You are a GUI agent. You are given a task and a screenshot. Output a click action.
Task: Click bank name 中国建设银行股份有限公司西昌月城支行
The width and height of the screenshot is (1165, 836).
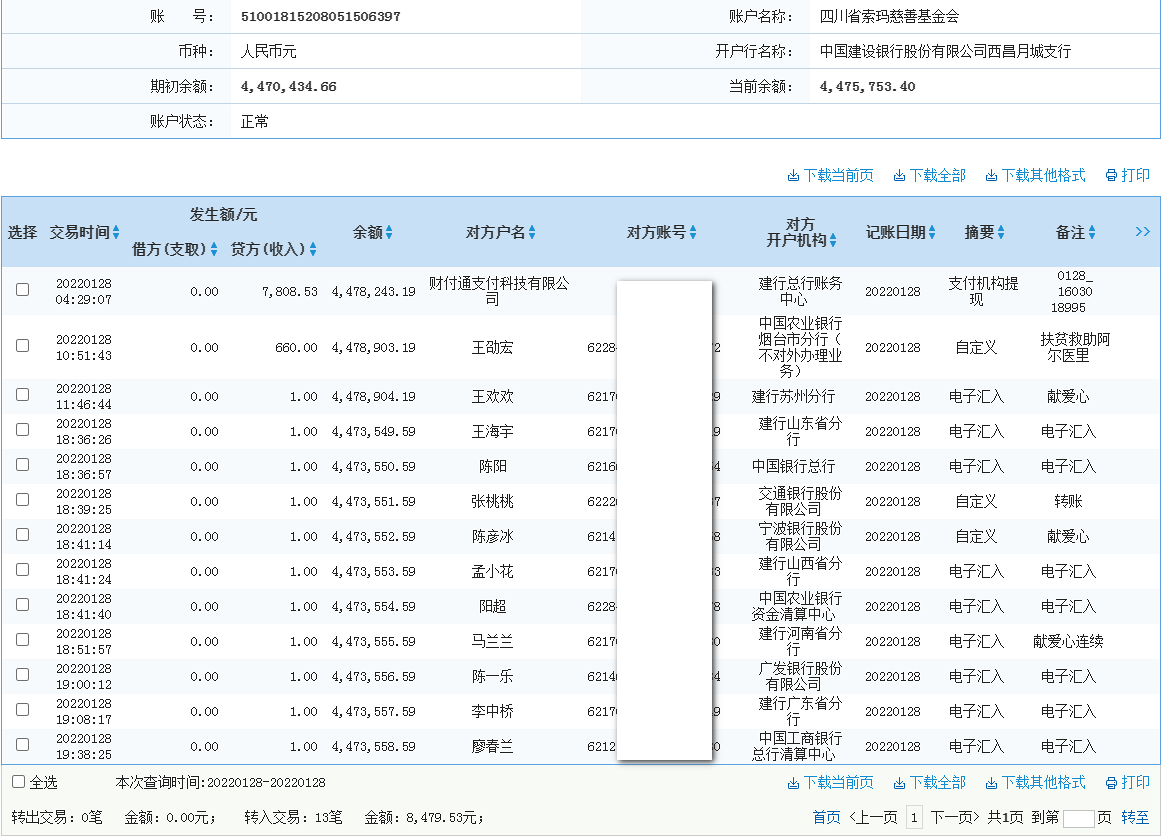pos(945,51)
